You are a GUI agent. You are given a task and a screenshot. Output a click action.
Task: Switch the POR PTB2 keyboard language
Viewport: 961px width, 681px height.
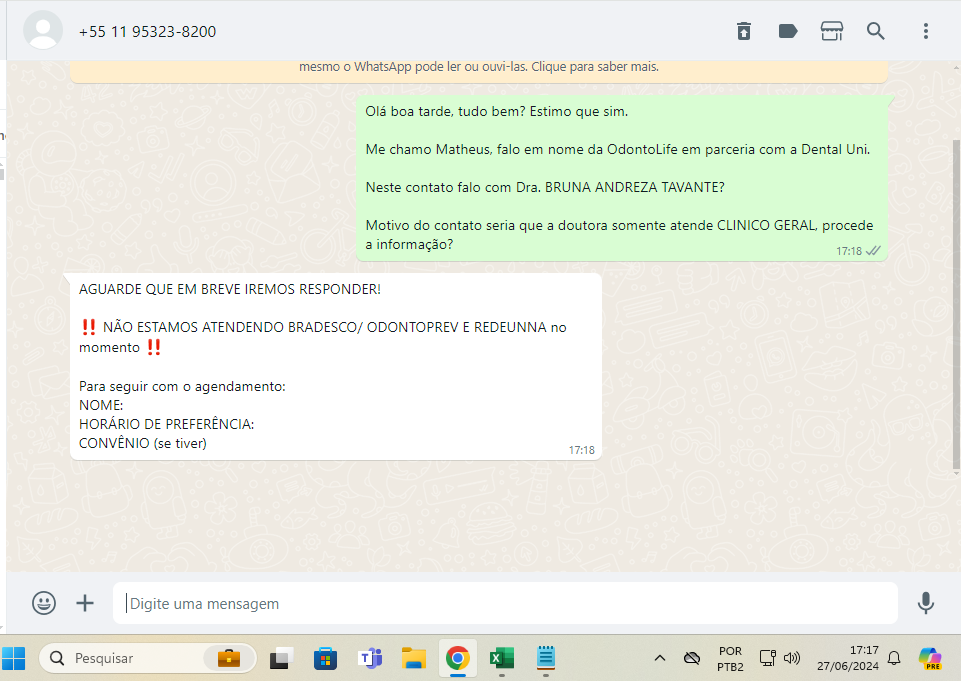click(x=730, y=657)
